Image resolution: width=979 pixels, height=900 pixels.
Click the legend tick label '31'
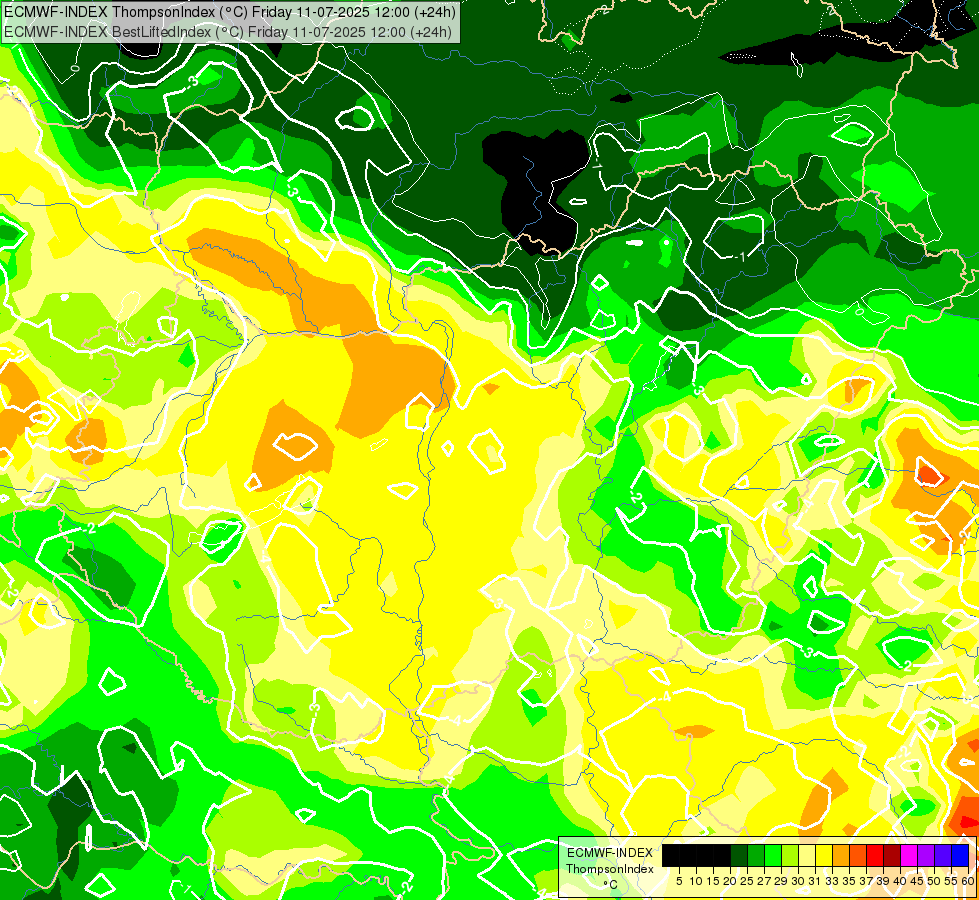815,881
